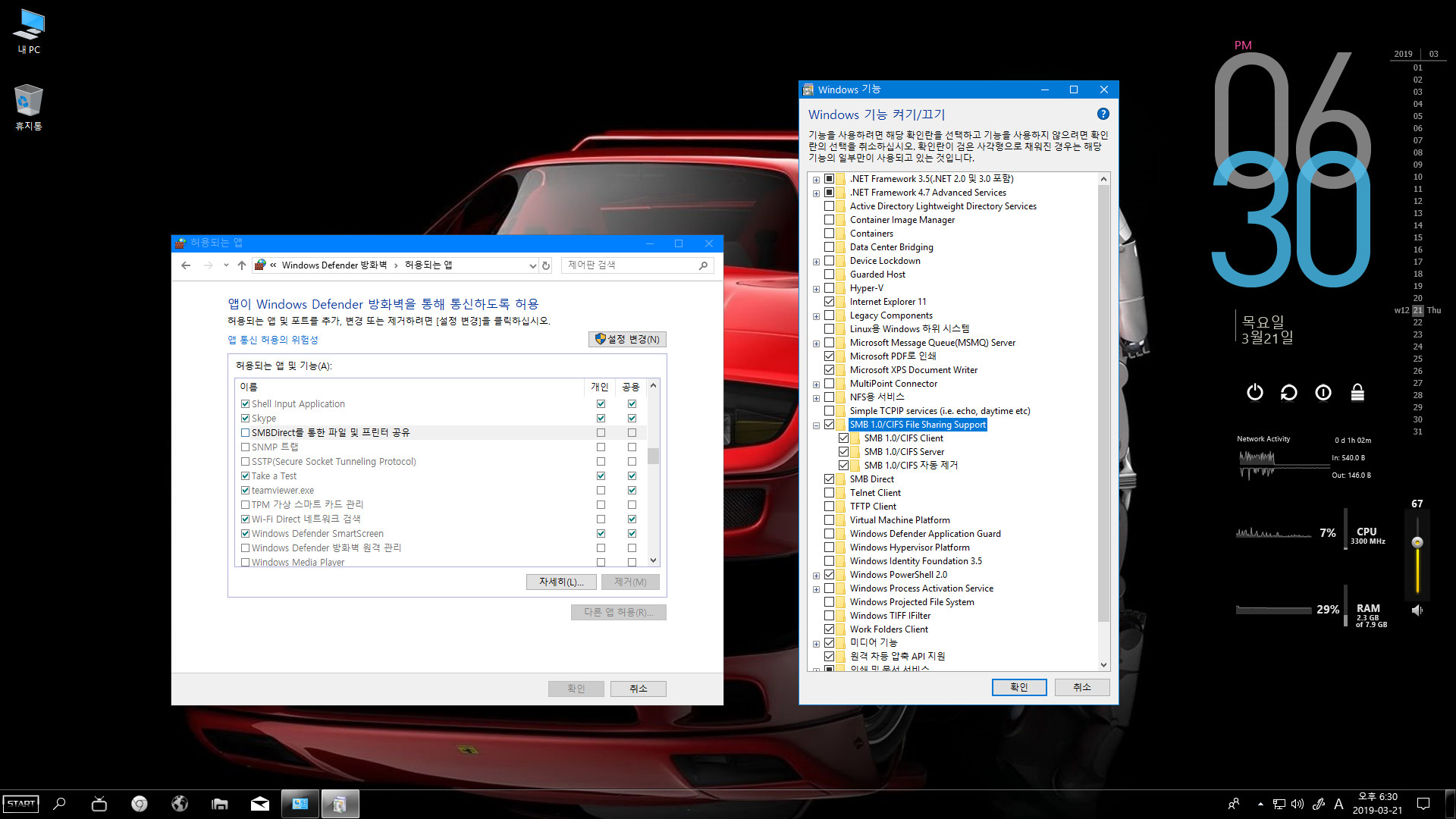Screen dimensions: 1456x819
Task: Click the speaker mute widget icon
Action: point(1417,610)
